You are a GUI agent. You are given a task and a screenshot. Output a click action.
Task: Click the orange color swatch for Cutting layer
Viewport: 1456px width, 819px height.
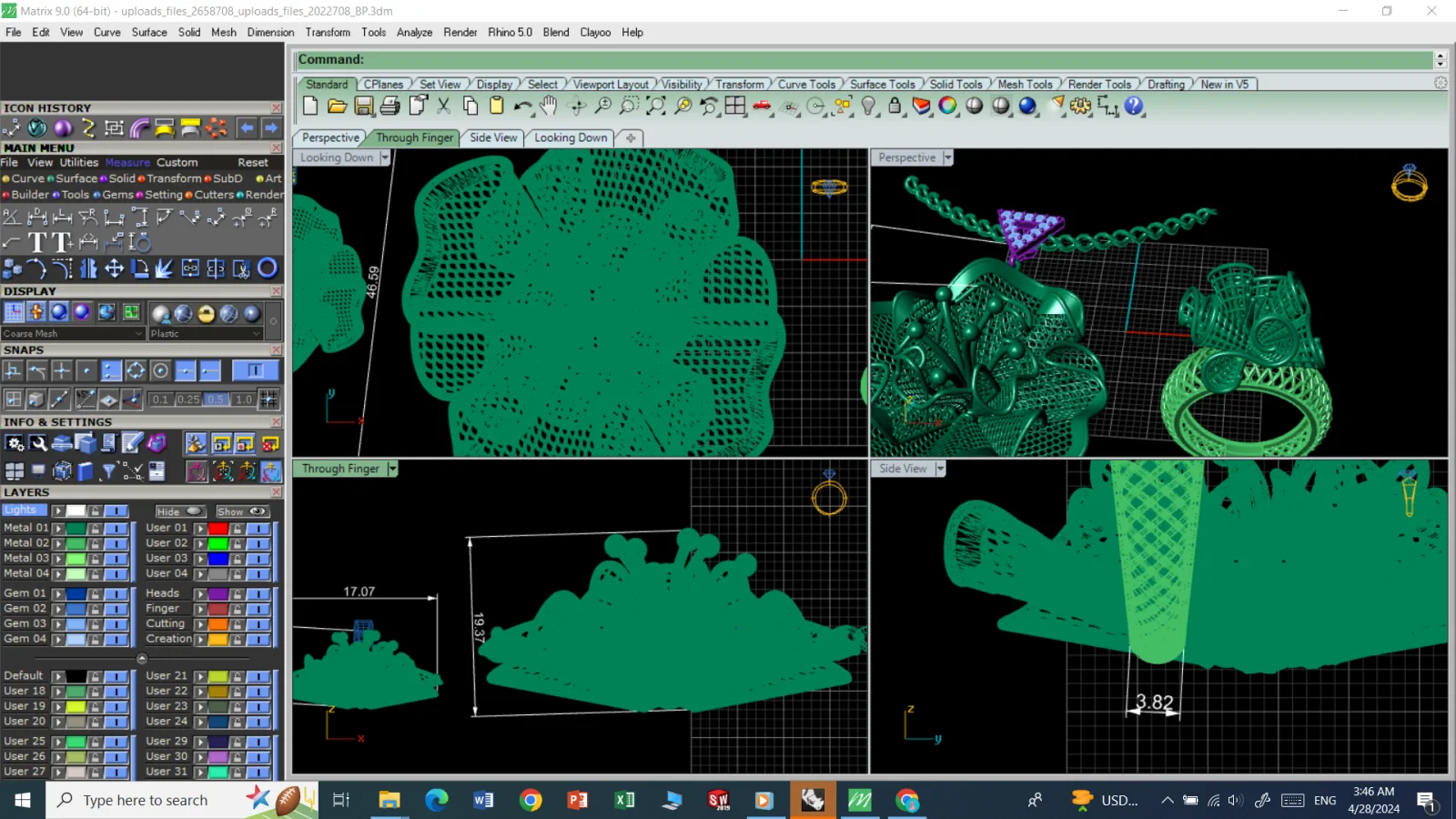point(217,624)
